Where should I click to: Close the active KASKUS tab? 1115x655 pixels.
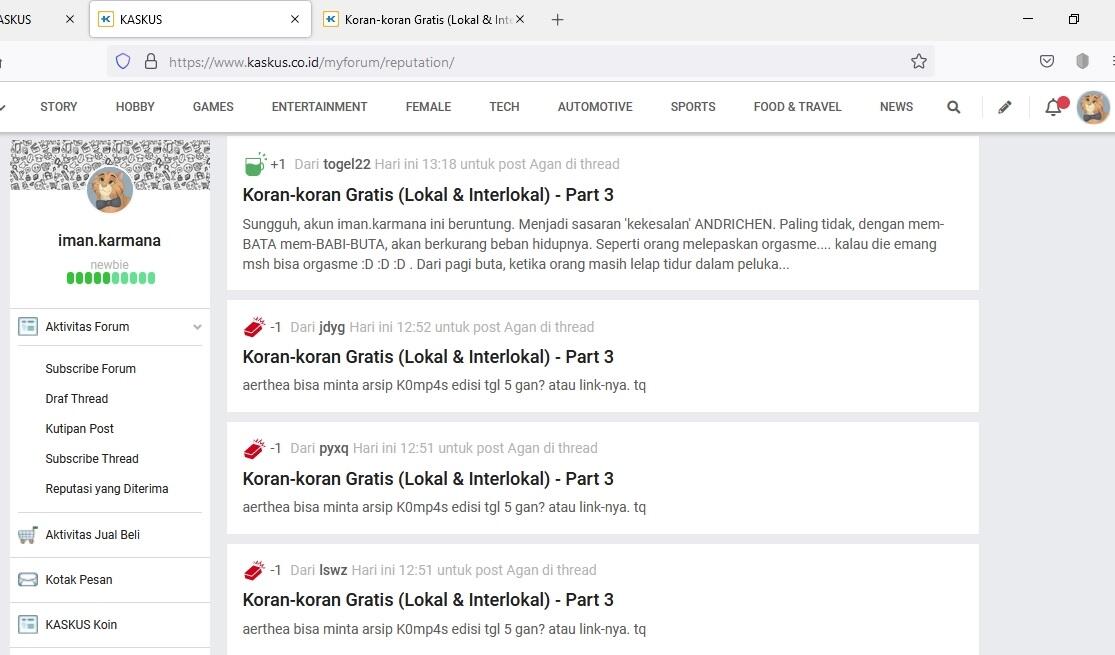pyautogui.click(x=295, y=20)
